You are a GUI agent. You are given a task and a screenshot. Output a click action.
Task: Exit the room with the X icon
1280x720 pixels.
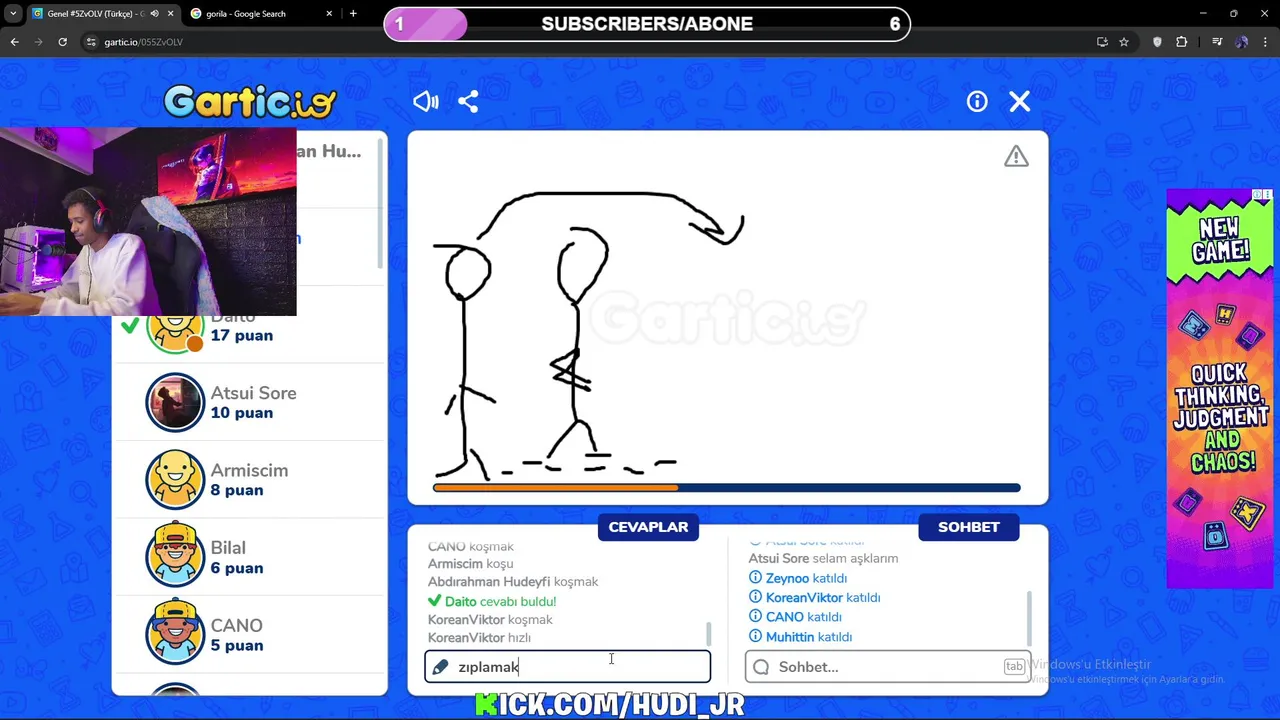1019,102
